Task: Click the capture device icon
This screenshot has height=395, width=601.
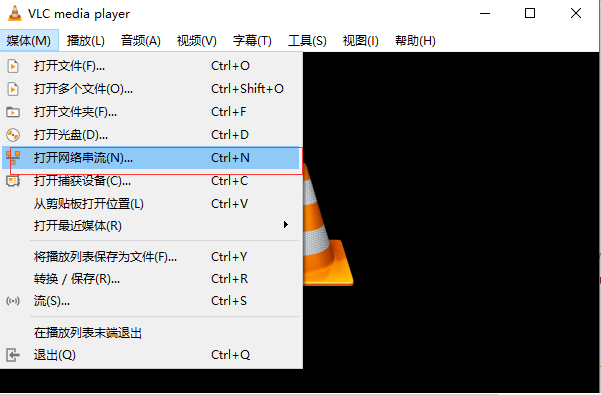Action: click(x=13, y=181)
